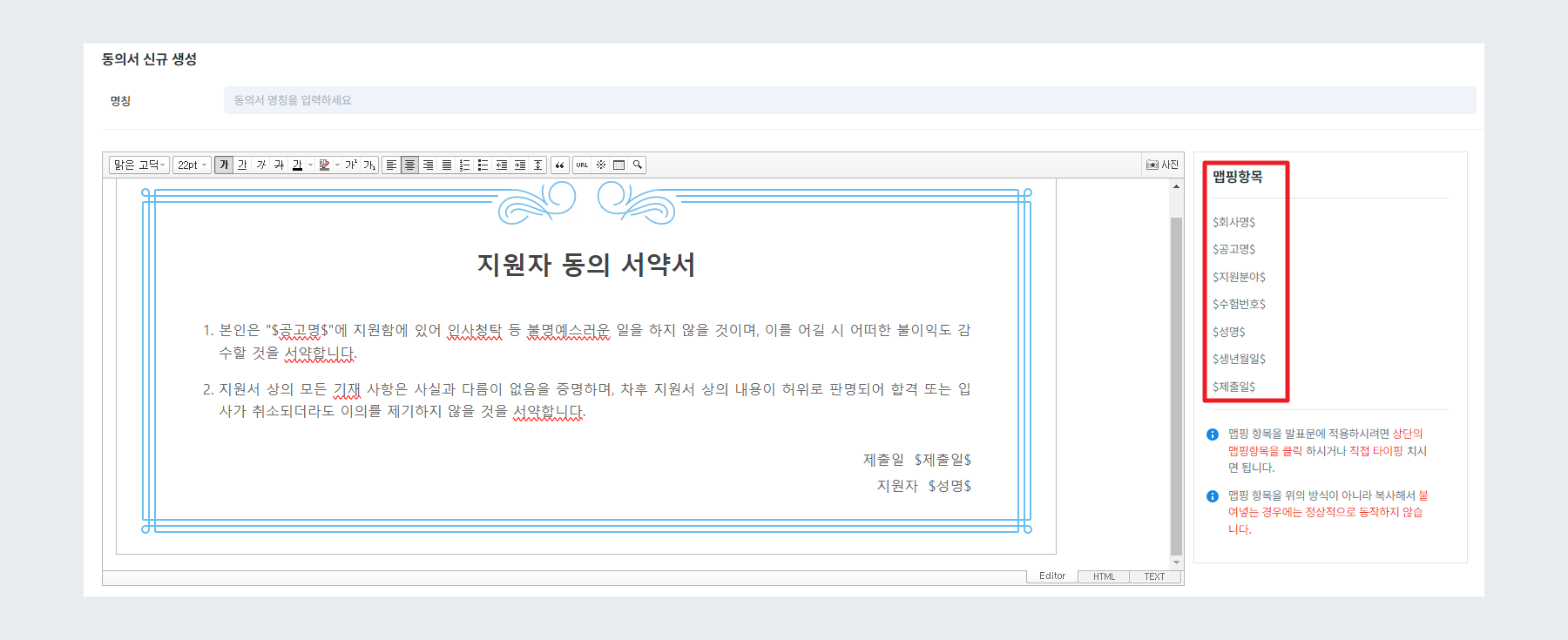Insert the $회사명$ mapping item
The image size is (1568, 640).
[1233, 222]
